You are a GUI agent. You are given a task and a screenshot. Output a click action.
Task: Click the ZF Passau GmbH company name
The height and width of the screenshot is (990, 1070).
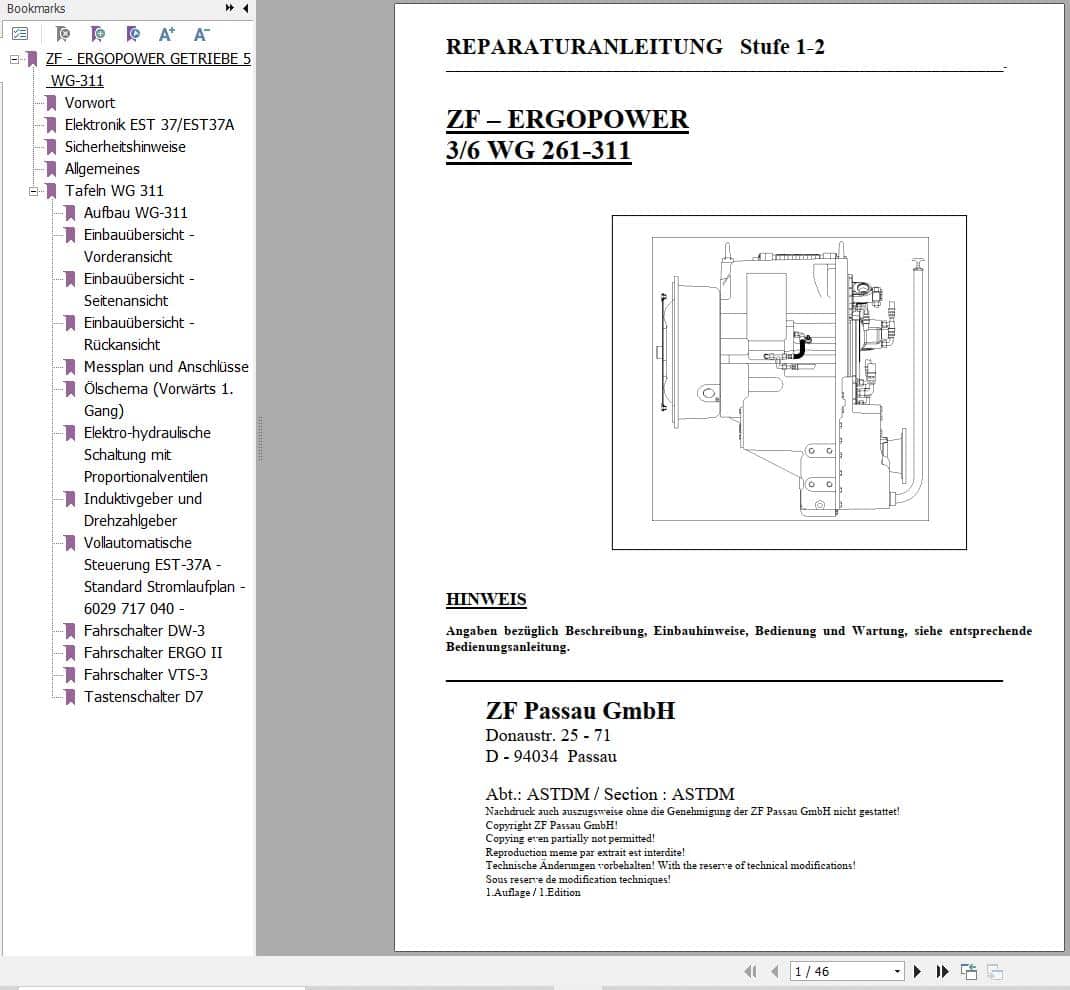(x=580, y=711)
